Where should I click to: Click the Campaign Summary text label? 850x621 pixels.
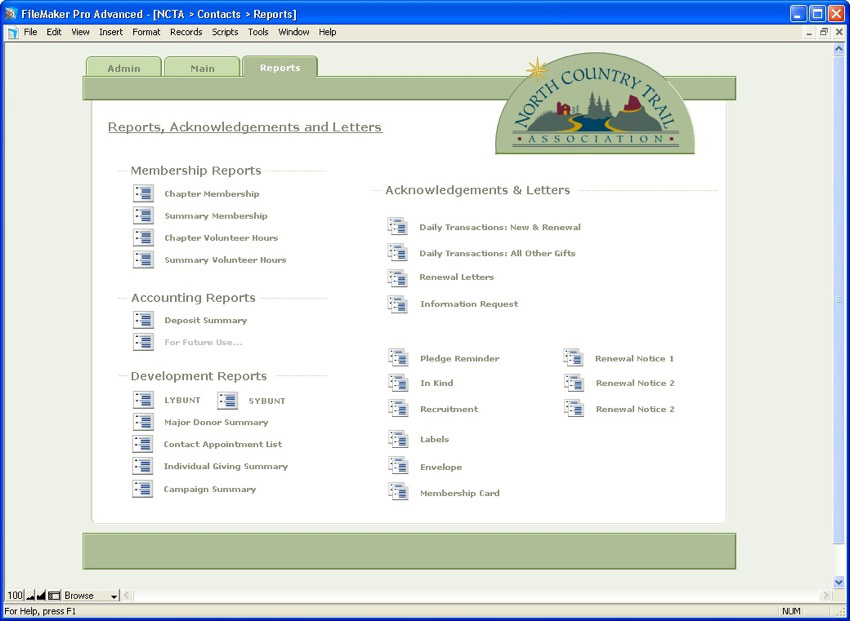click(210, 489)
